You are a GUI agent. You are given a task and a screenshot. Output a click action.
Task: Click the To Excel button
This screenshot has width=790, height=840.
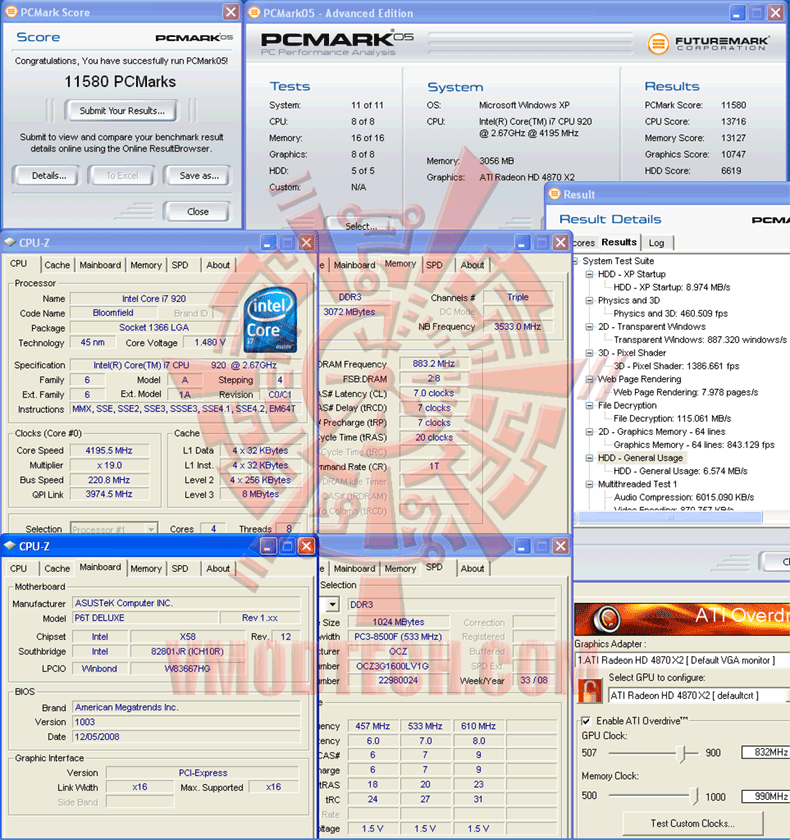coord(122,176)
